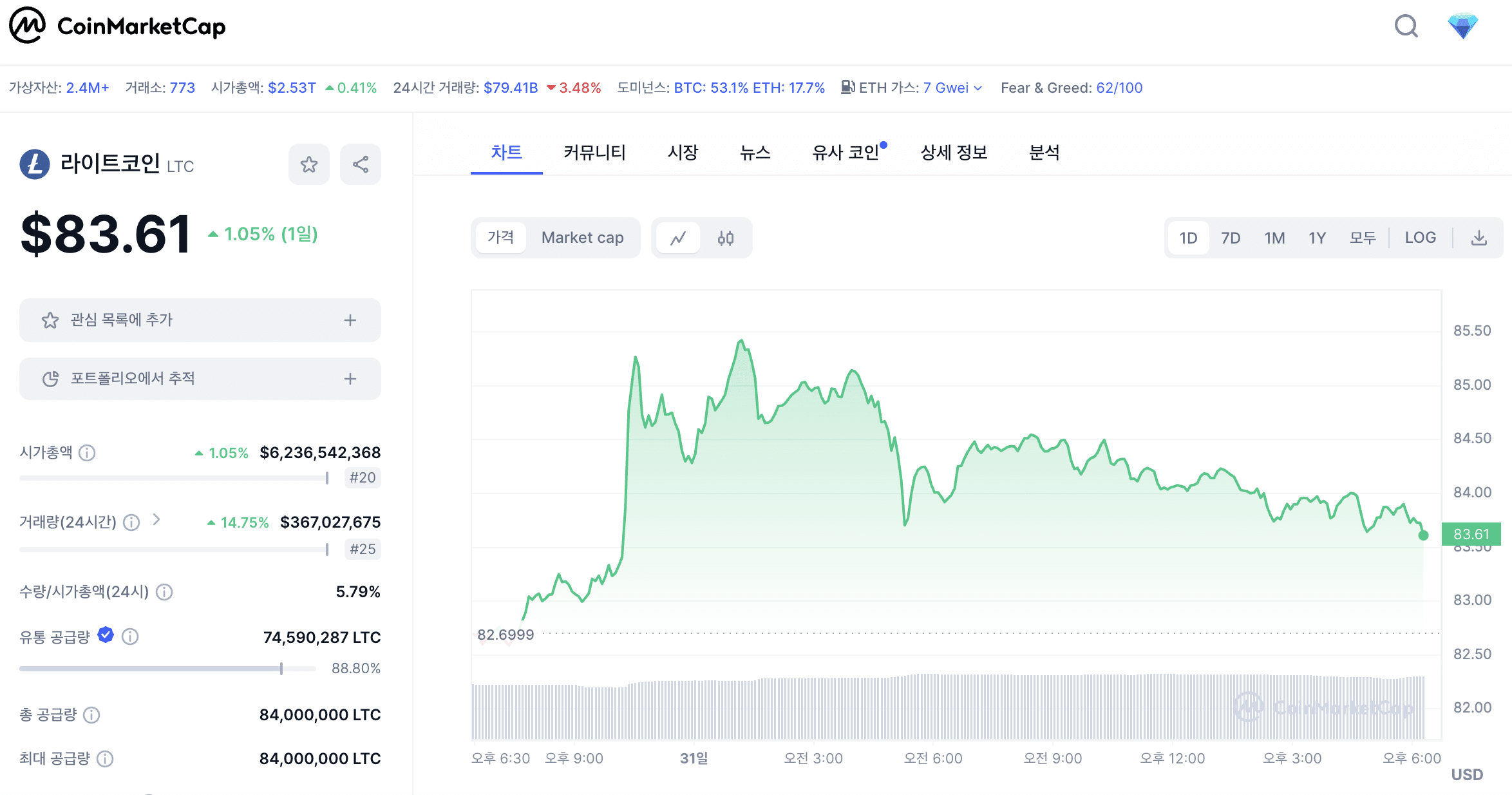
Task: Click 도미넌스 BTC 53.1% ETH 17.7% link
Action: pyautogui.click(x=750, y=88)
